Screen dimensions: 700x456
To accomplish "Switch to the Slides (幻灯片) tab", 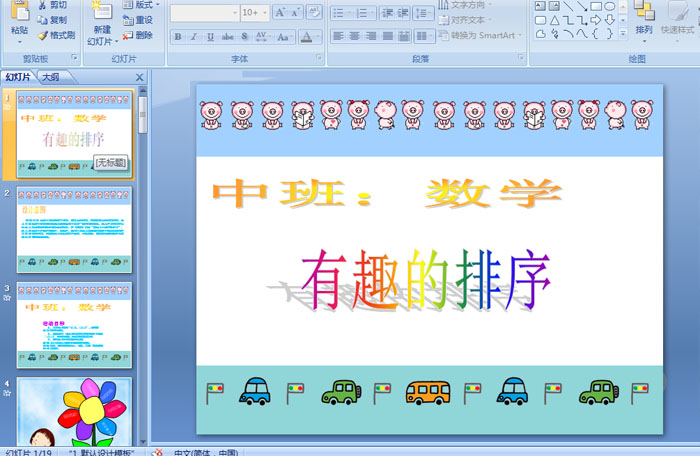I will point(17,77).
